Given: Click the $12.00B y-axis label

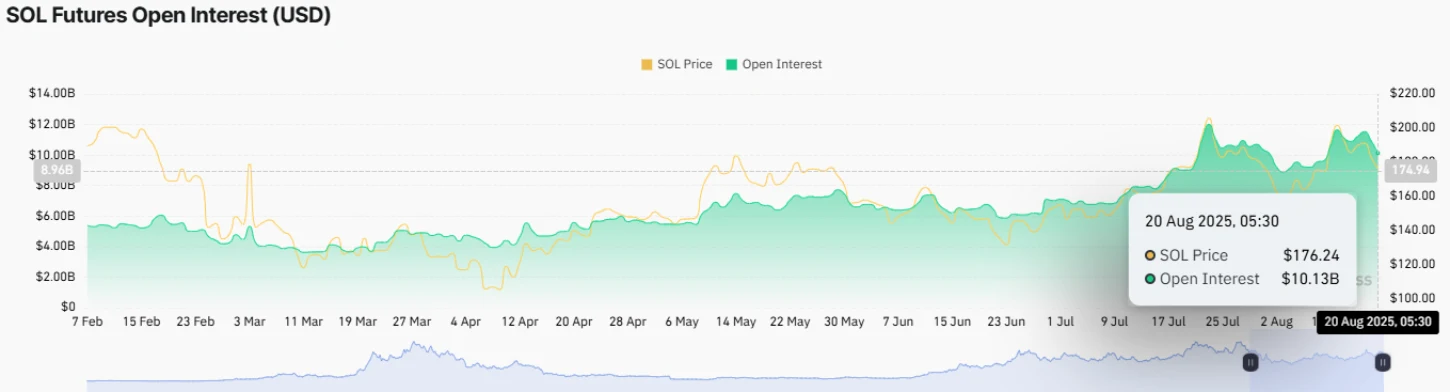Looking at the screenshot, I should tap(53, 124).
